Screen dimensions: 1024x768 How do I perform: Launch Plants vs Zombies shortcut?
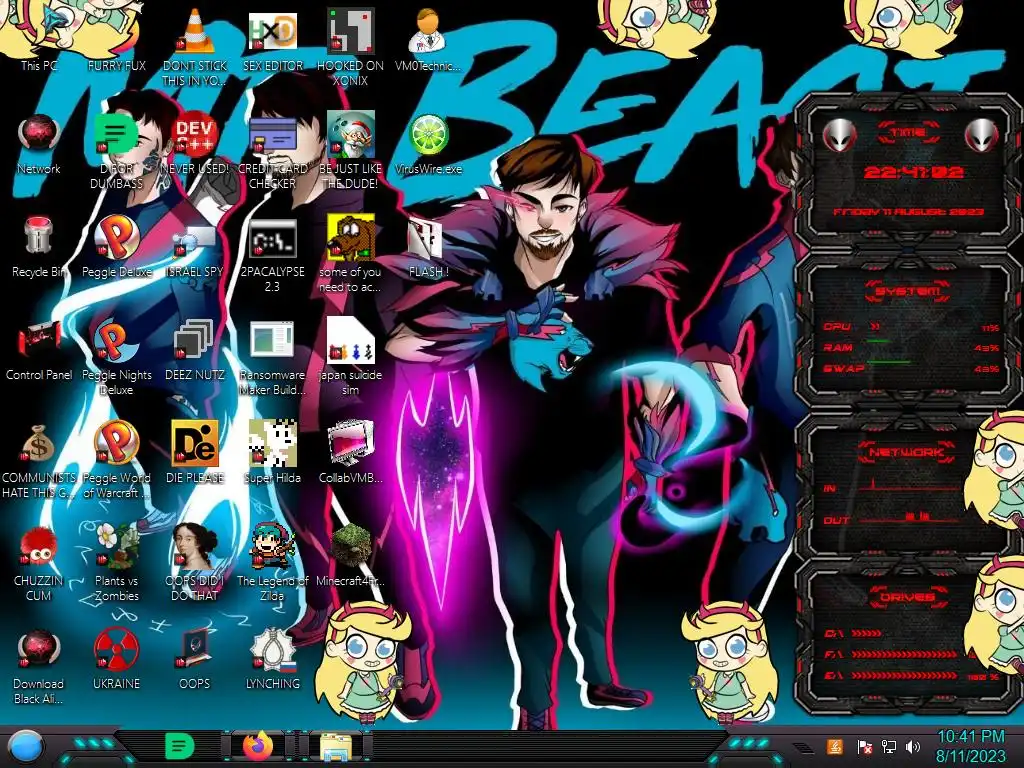click(117, 563)
